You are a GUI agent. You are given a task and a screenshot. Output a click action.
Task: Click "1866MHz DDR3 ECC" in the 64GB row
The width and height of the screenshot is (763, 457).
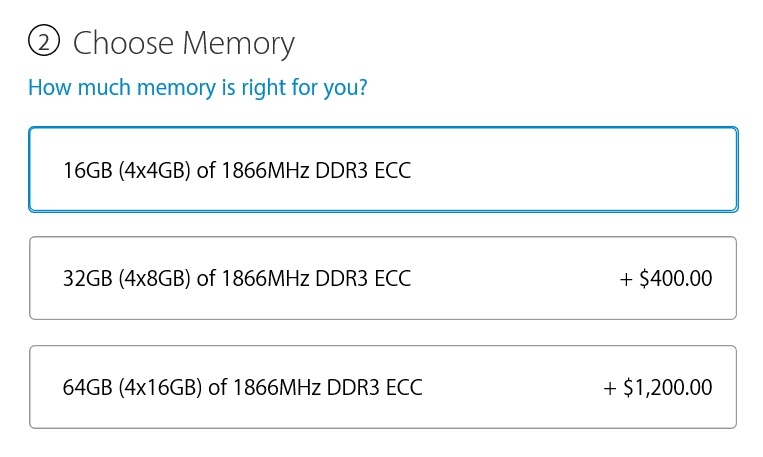[327, 388]
